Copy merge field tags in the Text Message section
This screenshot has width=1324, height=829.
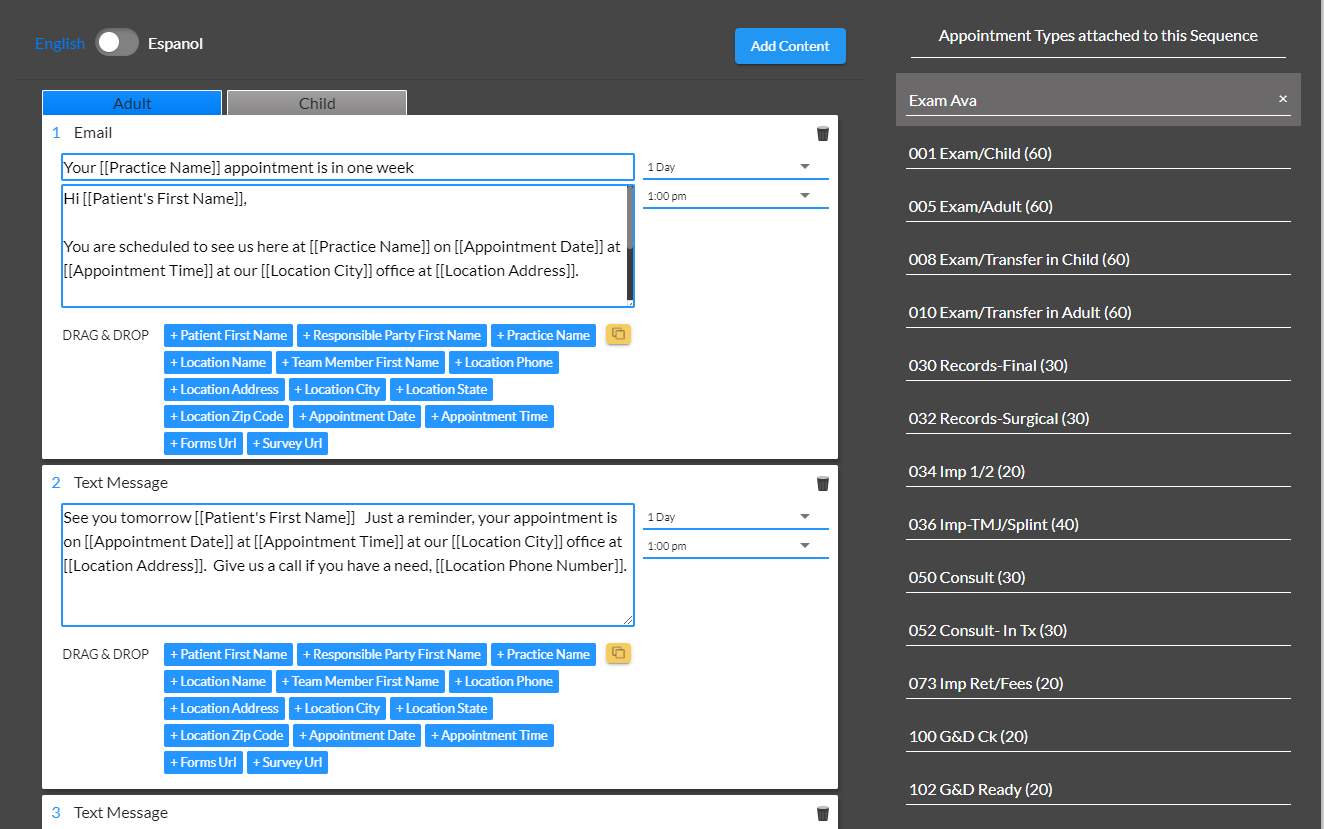click(x=618, y=653)
